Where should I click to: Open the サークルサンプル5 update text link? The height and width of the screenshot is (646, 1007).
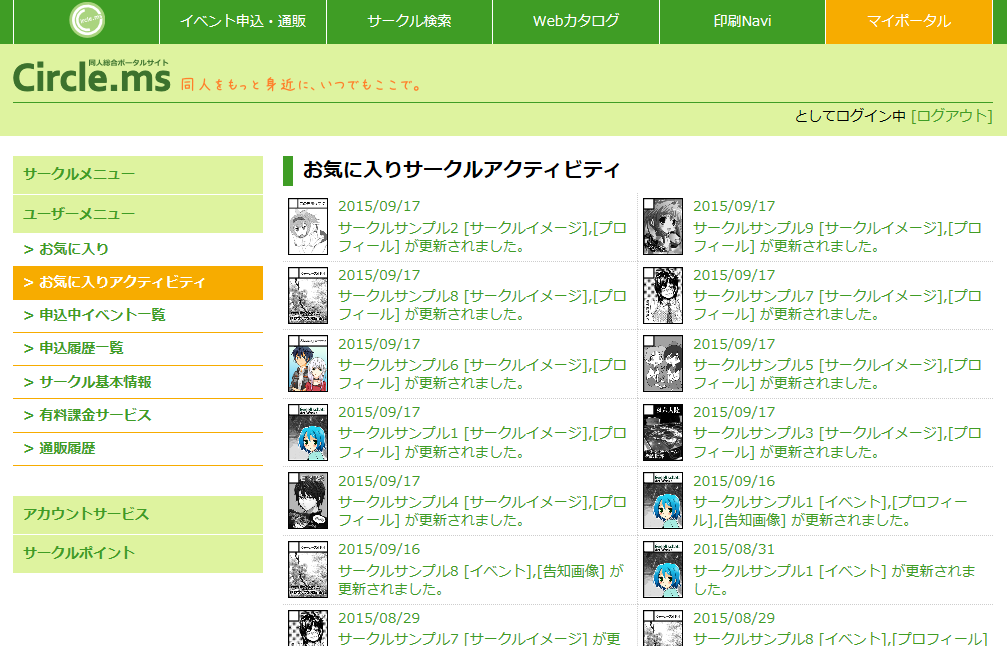click(837, 374)
